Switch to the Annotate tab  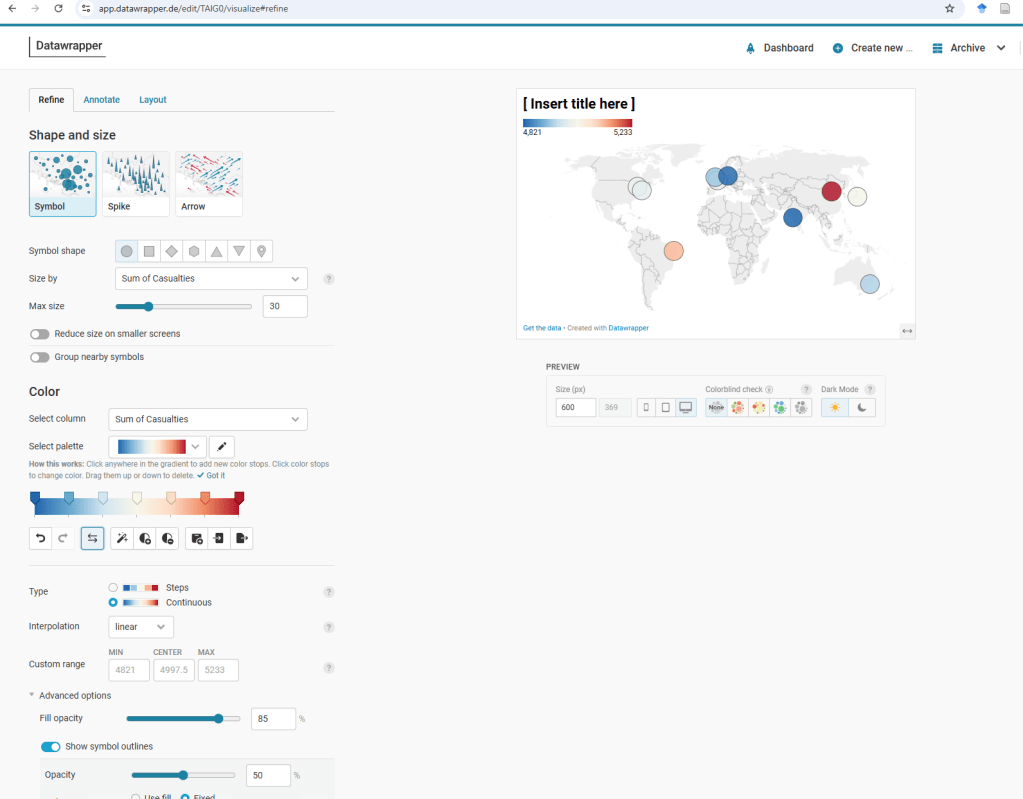click(101, 100)
